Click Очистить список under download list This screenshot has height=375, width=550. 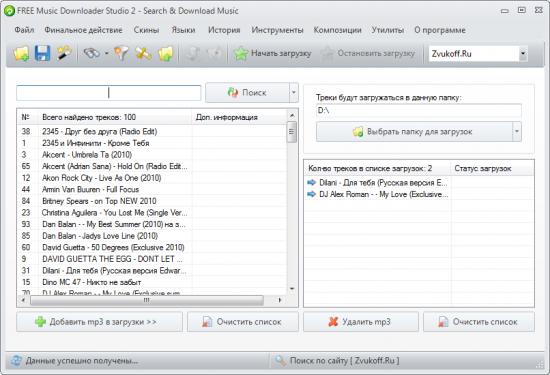tap(479, 322)
